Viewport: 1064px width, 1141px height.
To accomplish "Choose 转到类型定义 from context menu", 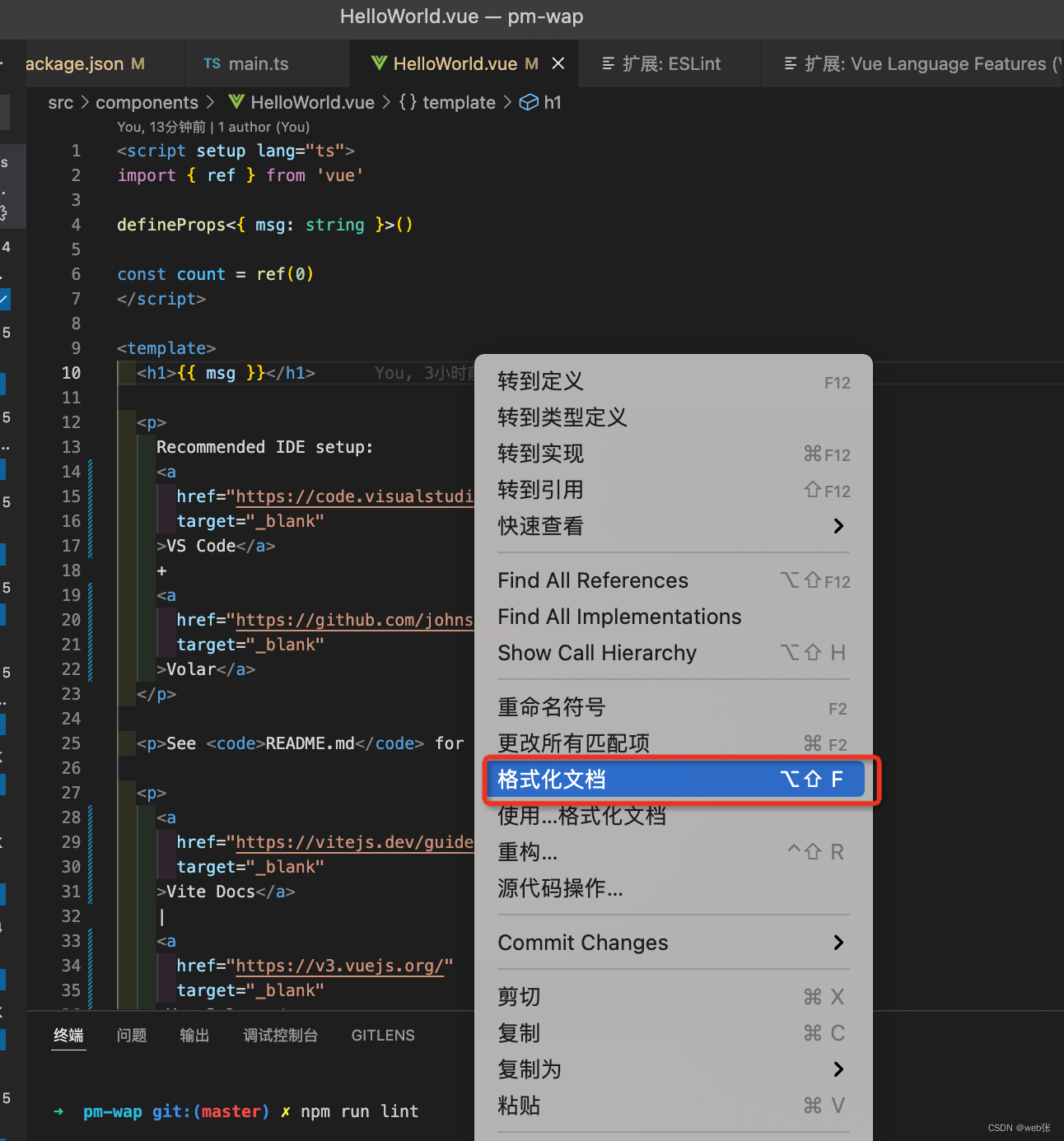I will 674,417.
